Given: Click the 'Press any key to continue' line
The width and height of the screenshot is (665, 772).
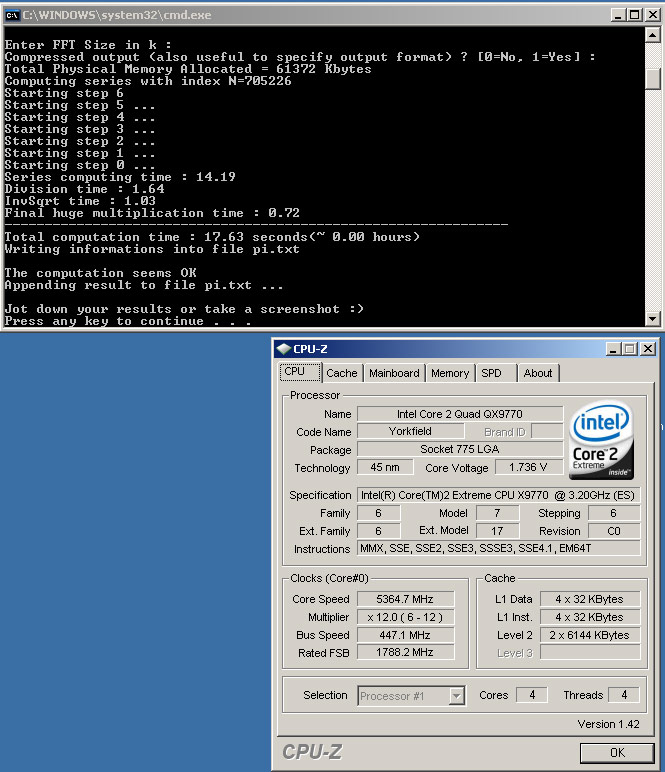Looking at the screenshot, I should click(x=128, y=321).
